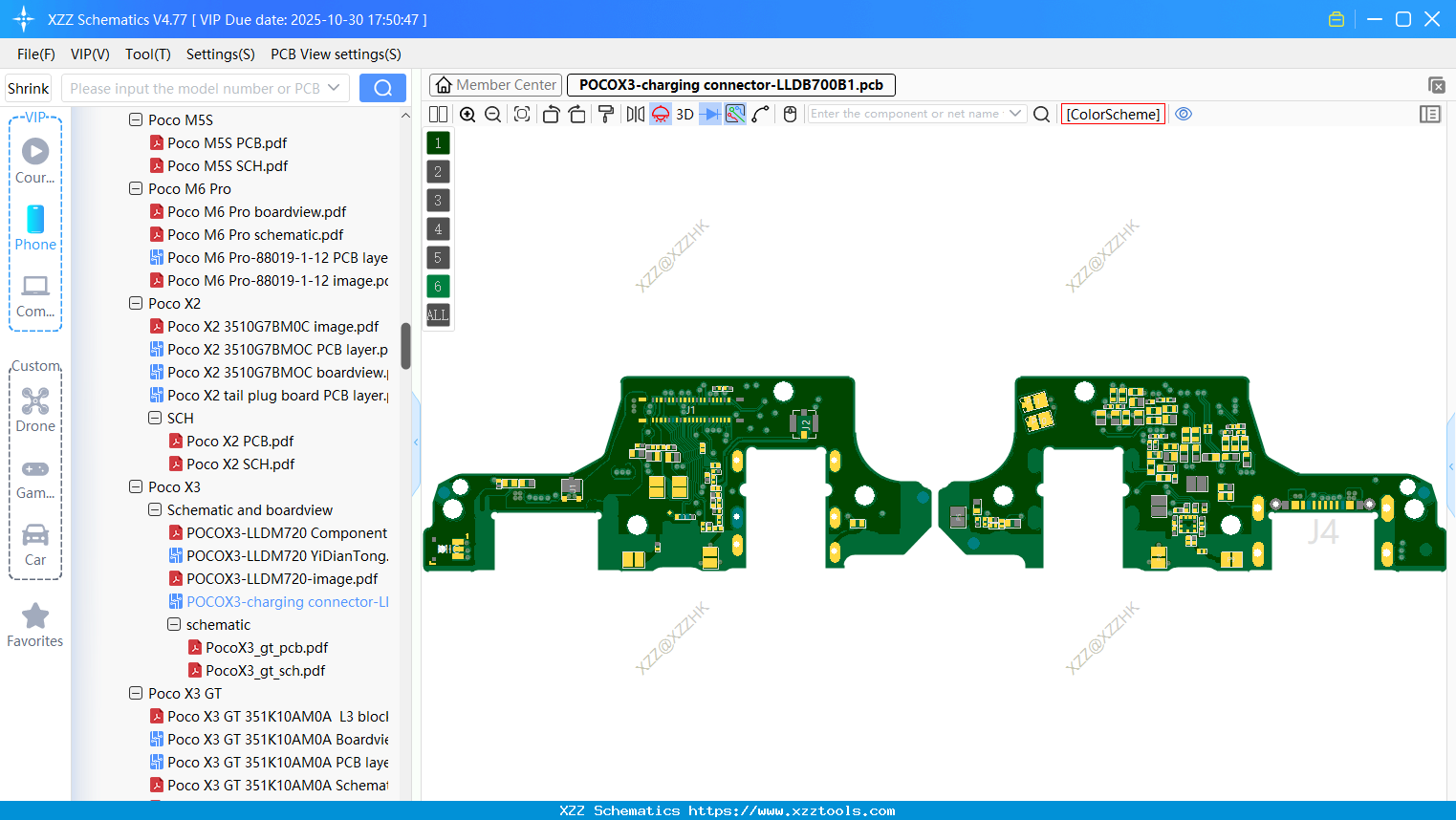Open the ColorScheme button

click(1113, 115)
